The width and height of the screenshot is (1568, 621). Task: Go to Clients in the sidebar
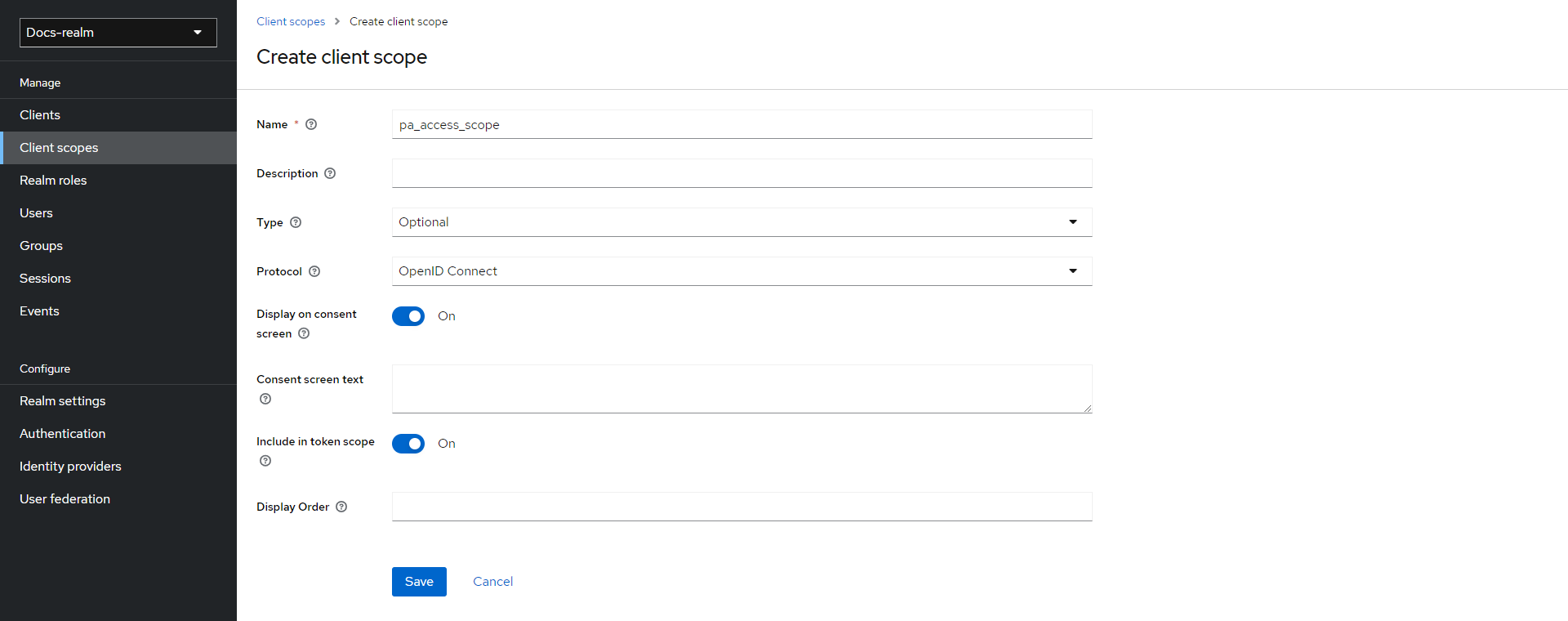coord(40,115)
